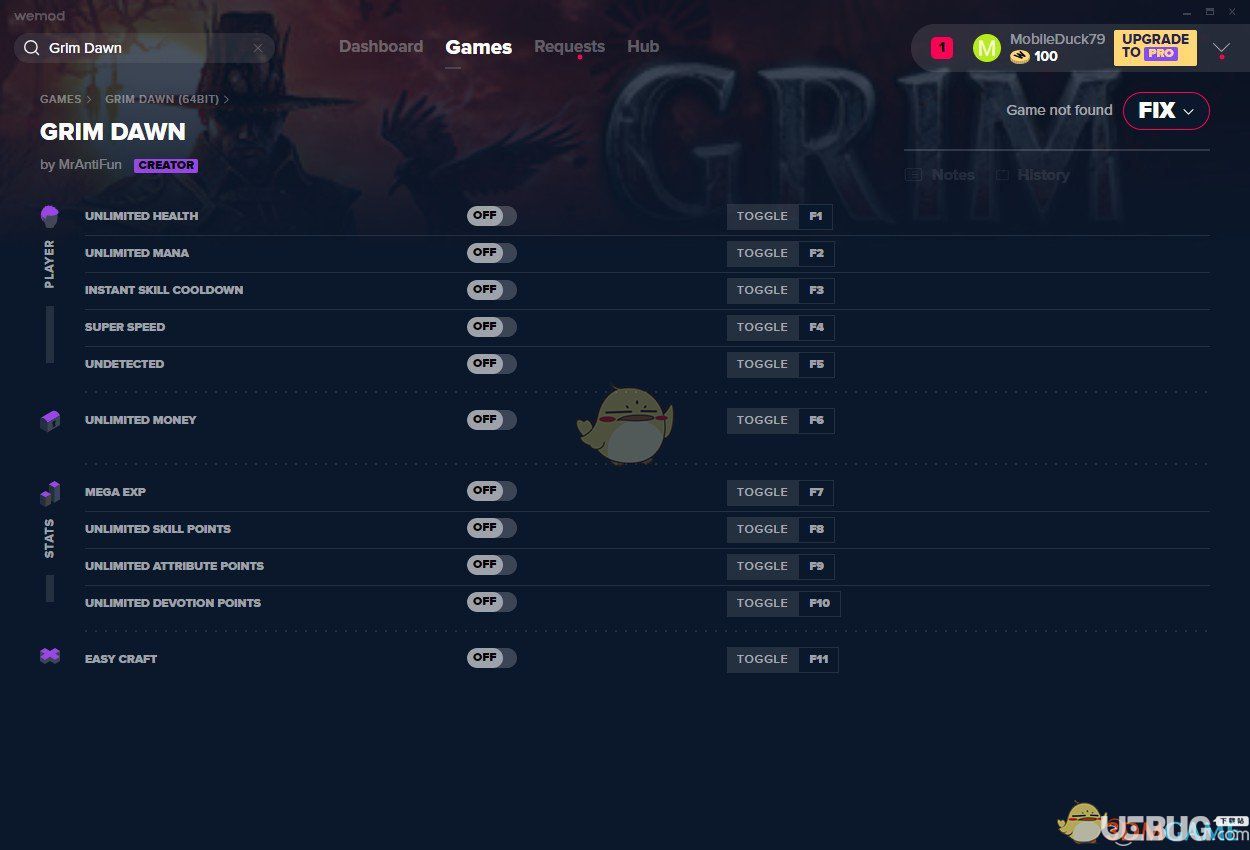Image resolution: width=1250 pixels, height=850 pixels.
Task: Switch on the Easy Craft toggle
Action: click(x=492, y=658)
